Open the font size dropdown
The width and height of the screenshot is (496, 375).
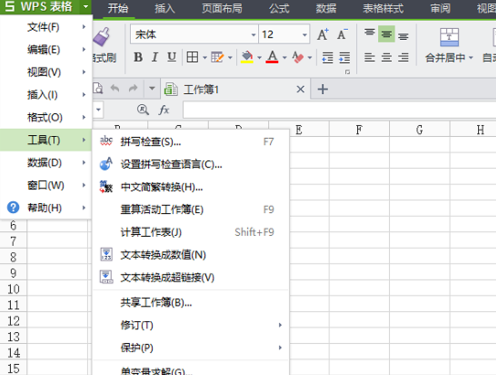(x=304, y=35)
